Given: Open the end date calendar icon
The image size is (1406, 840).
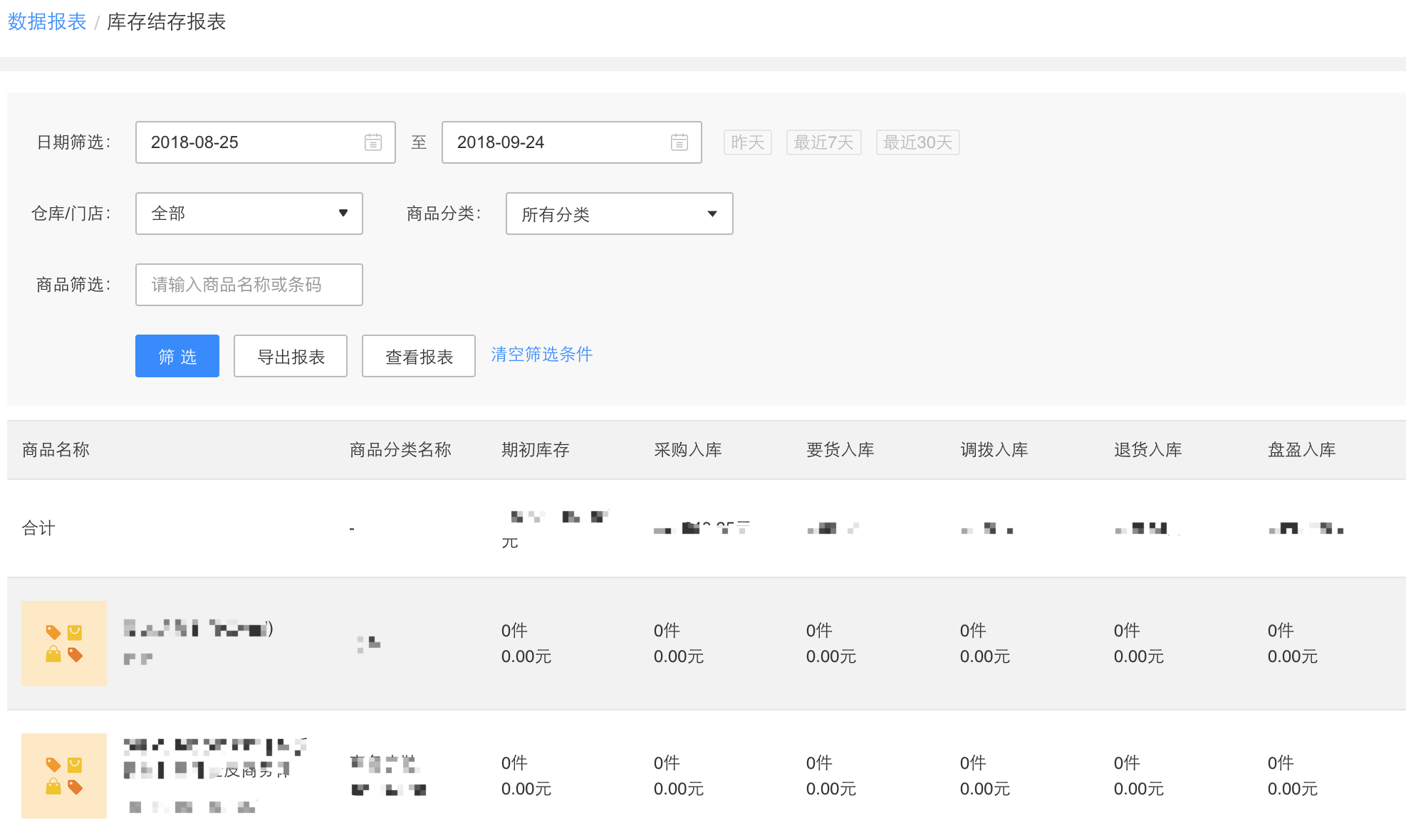Looking at the screenshot, I should click(679, 142).
